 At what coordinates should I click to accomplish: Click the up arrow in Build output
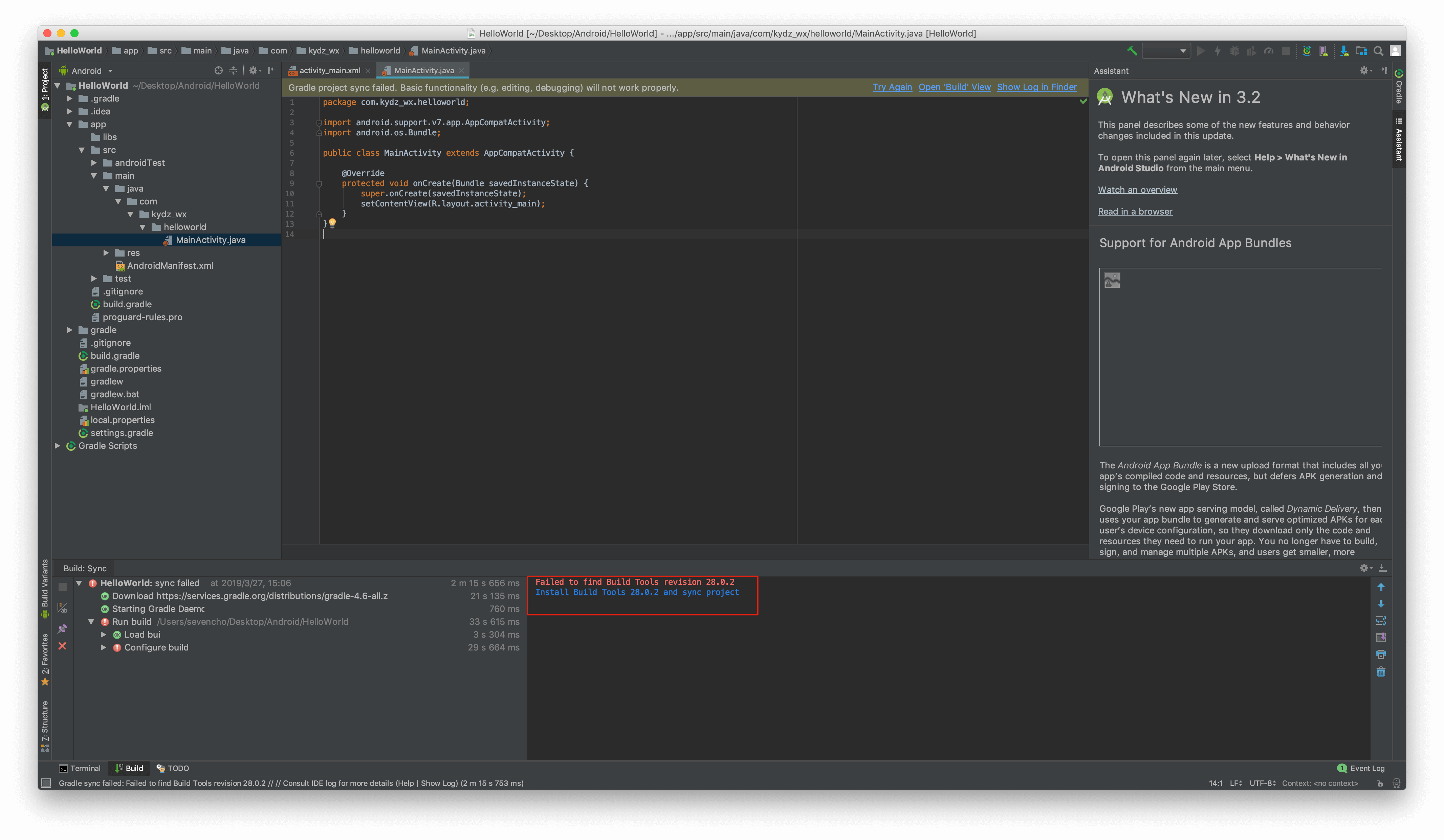click(1381, 587)
